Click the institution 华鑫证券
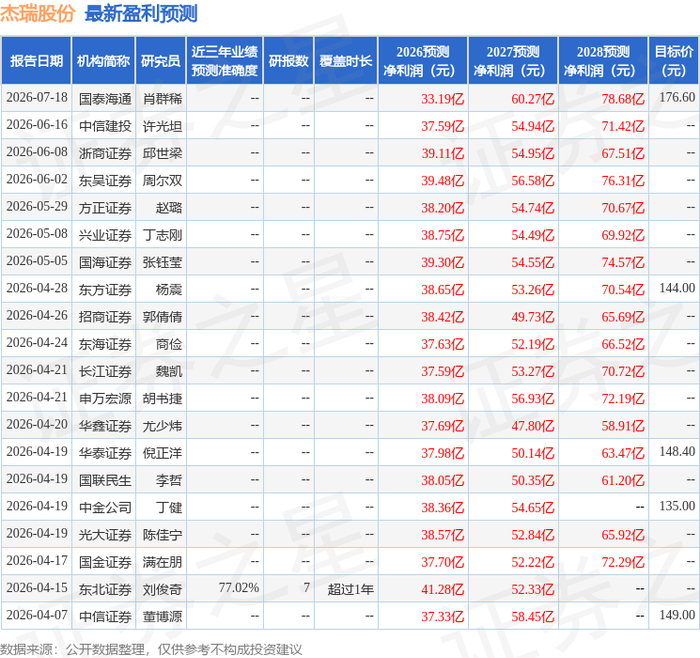700x658 pixels. pyautogui.click(x=105, y=425)
